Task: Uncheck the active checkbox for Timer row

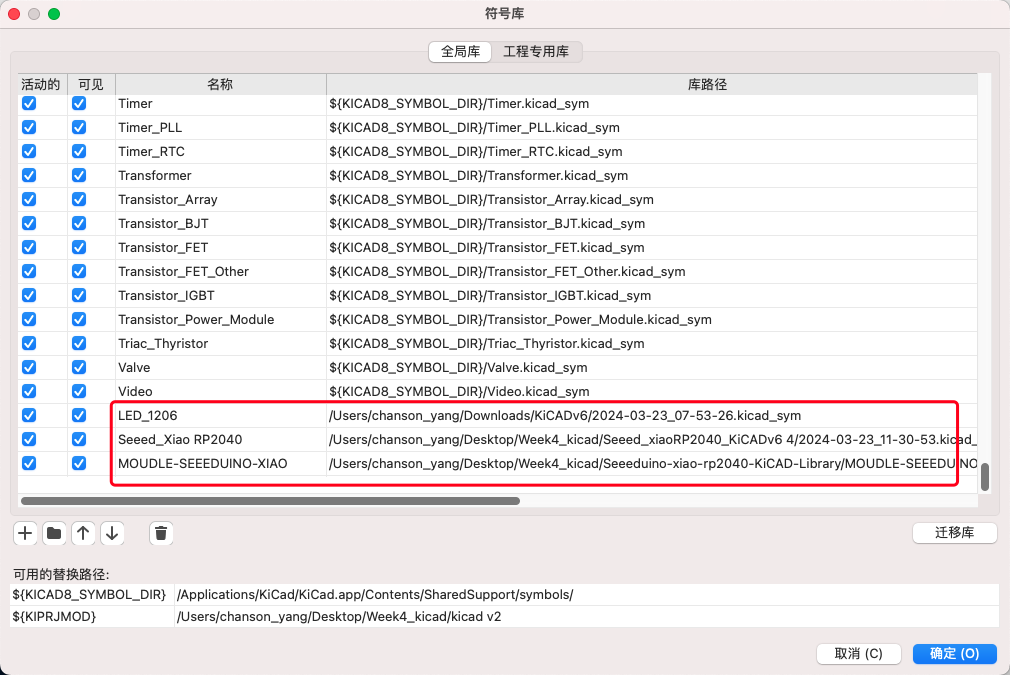Action: point(29,103)
